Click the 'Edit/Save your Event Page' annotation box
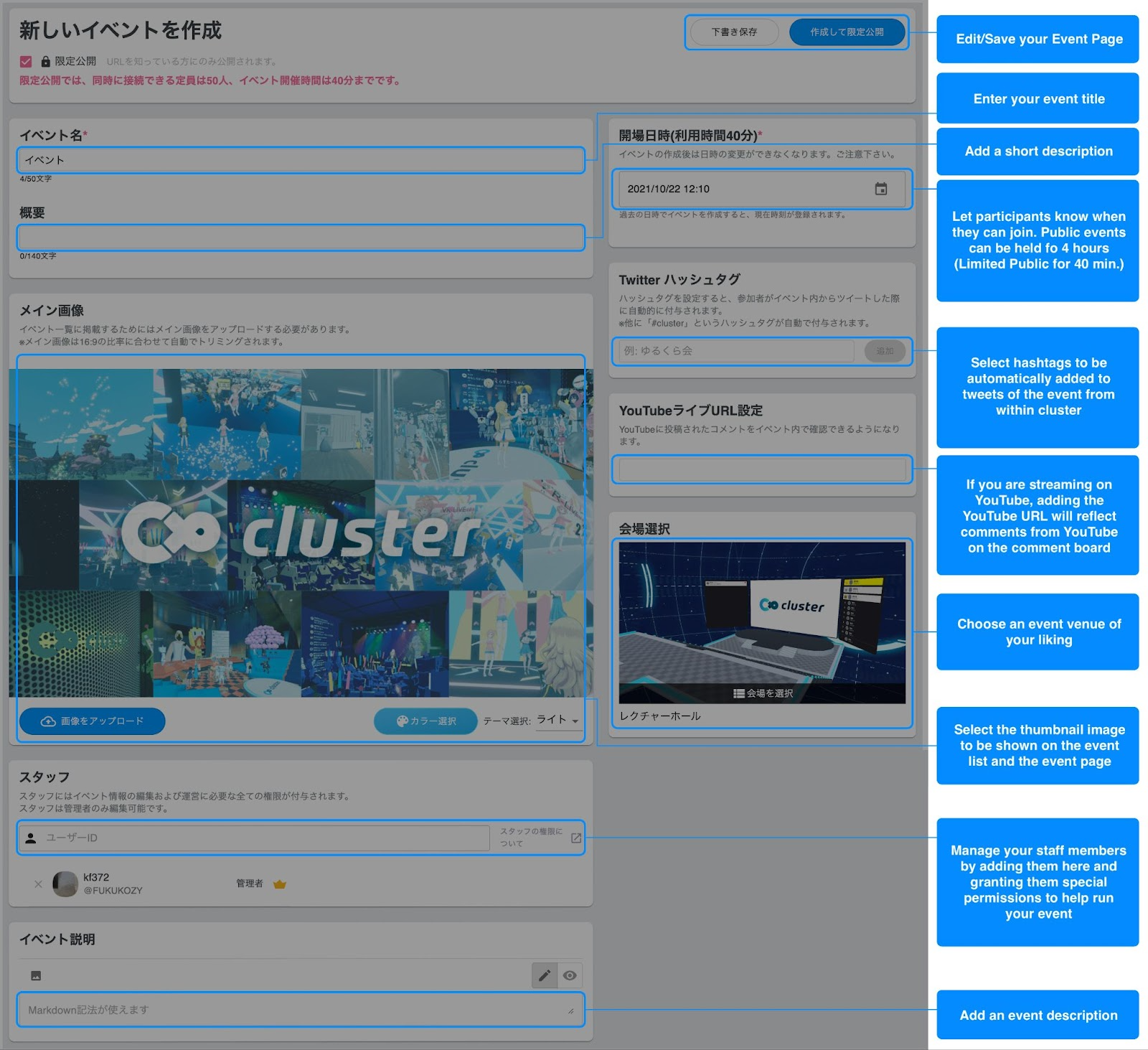This screenshot has width=1148, height=1050. 1038,39
